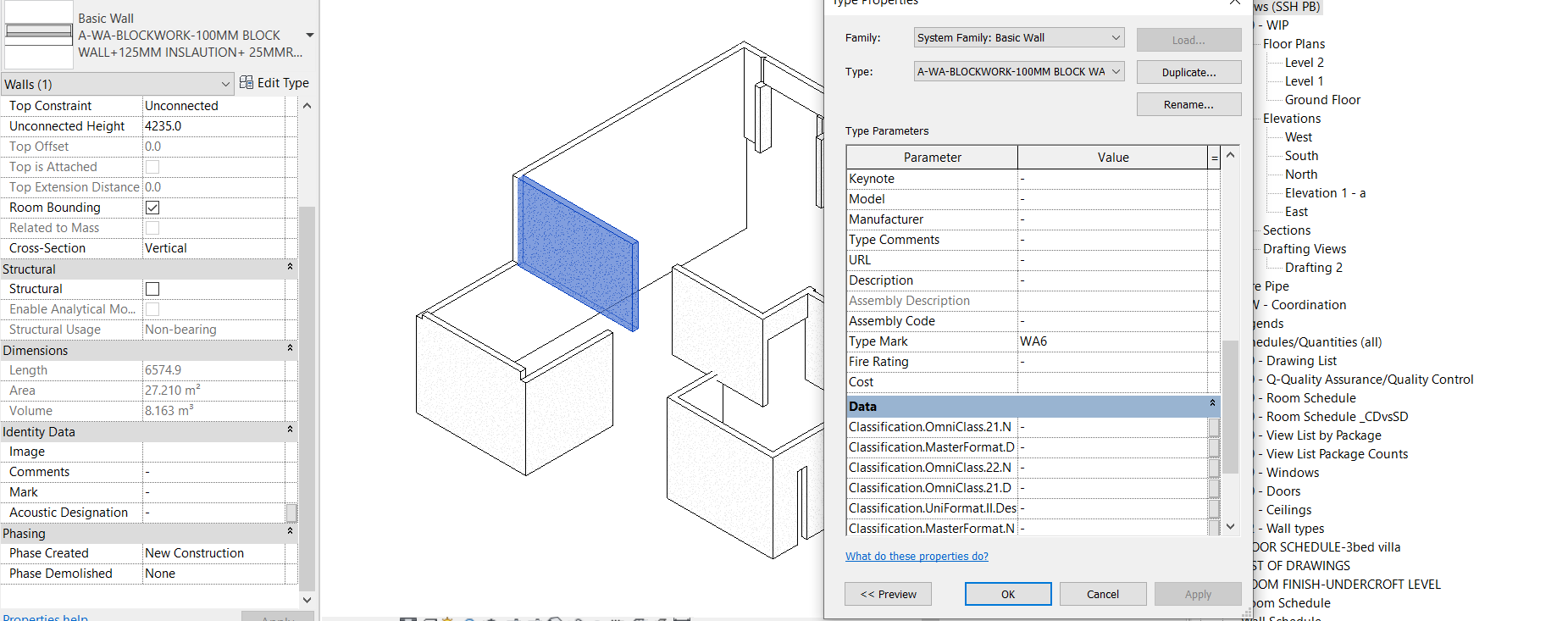
Task: Click OK in the Type Properties dialog
Action: coord(1008,594)
